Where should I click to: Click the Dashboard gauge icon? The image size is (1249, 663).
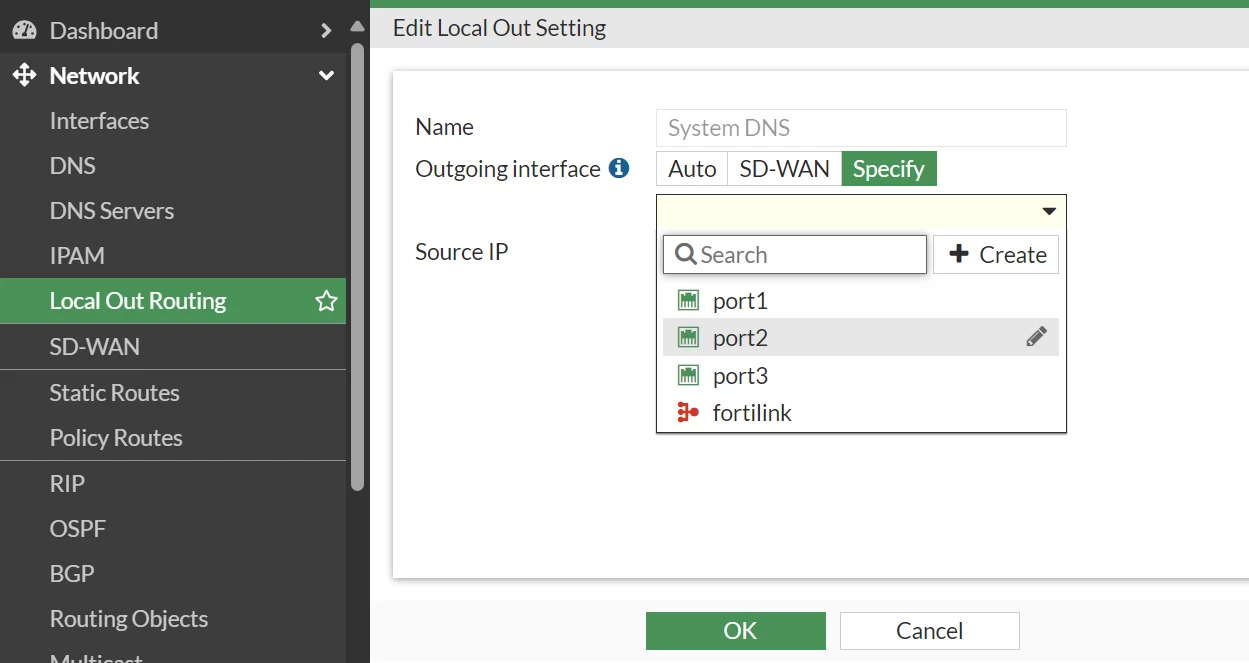click(x=24, y=30)
